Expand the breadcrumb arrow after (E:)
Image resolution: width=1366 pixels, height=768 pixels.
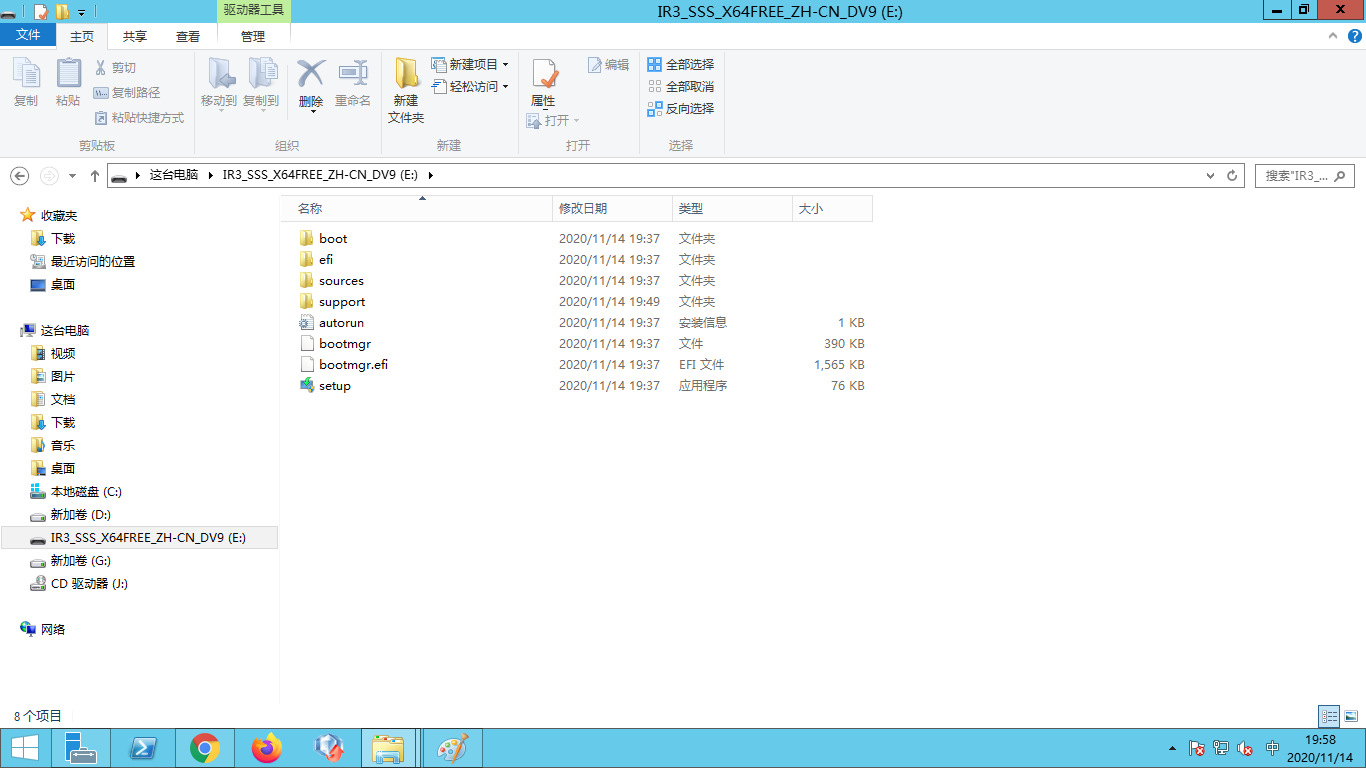click(x=431, y=175)
